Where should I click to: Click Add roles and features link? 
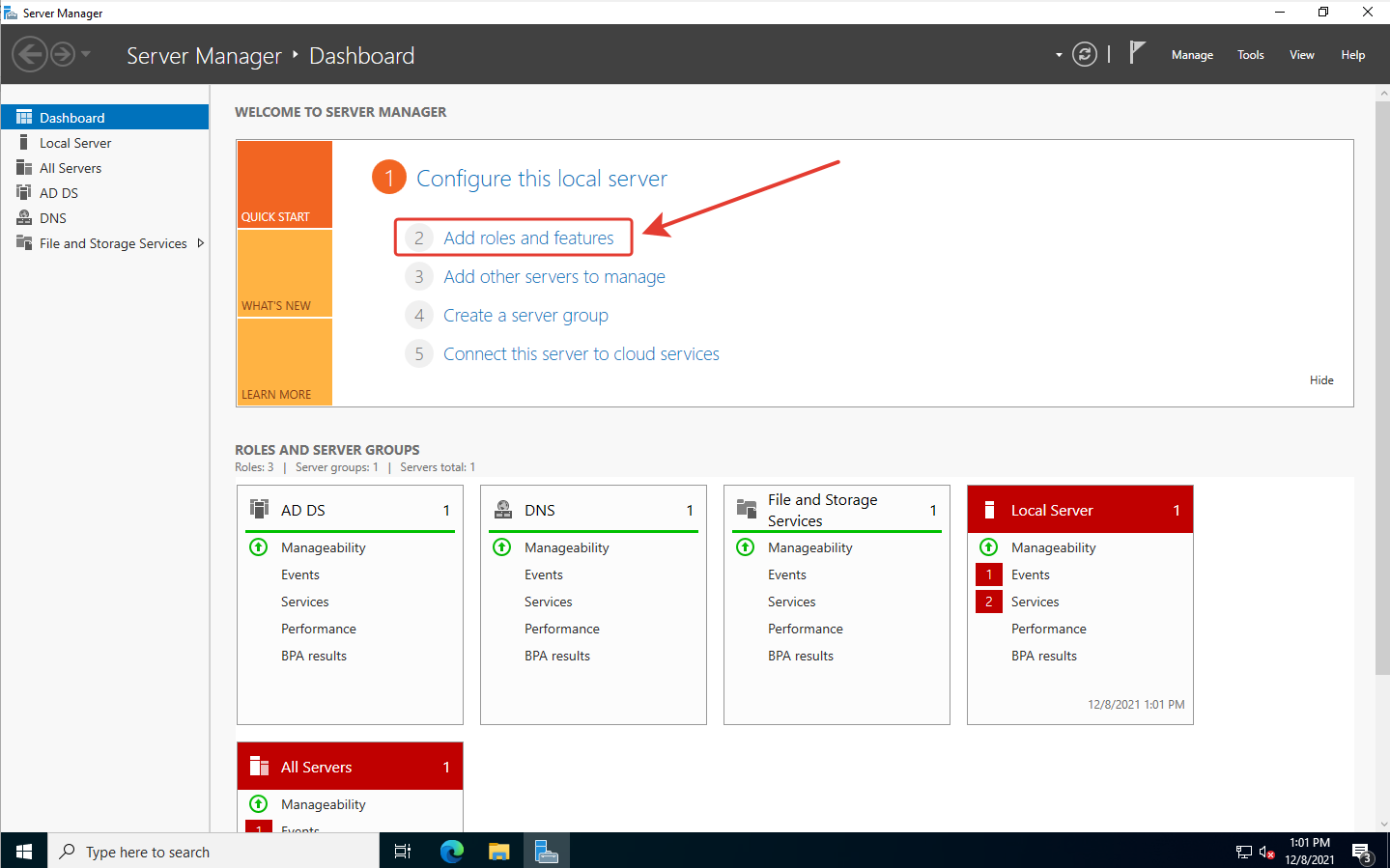(x=528, y=238)
